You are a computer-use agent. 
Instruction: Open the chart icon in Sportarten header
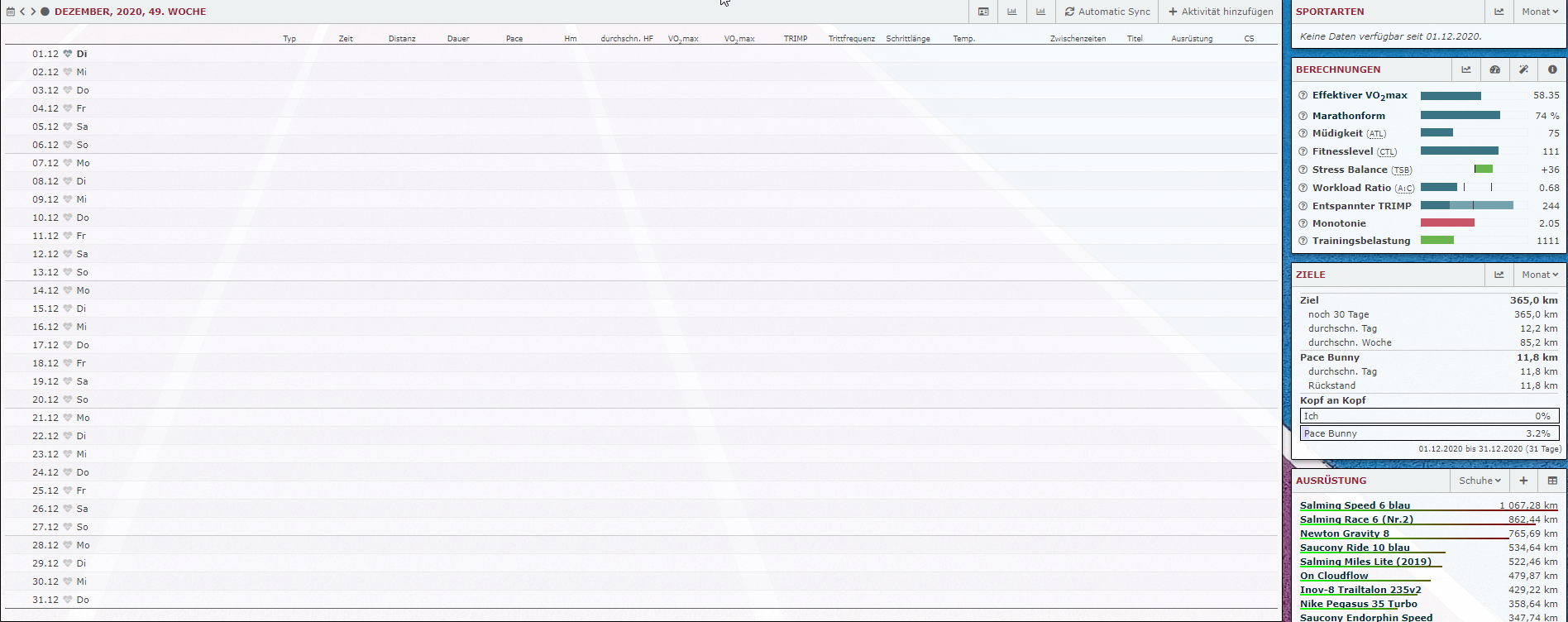click(x=1499, y=12)
